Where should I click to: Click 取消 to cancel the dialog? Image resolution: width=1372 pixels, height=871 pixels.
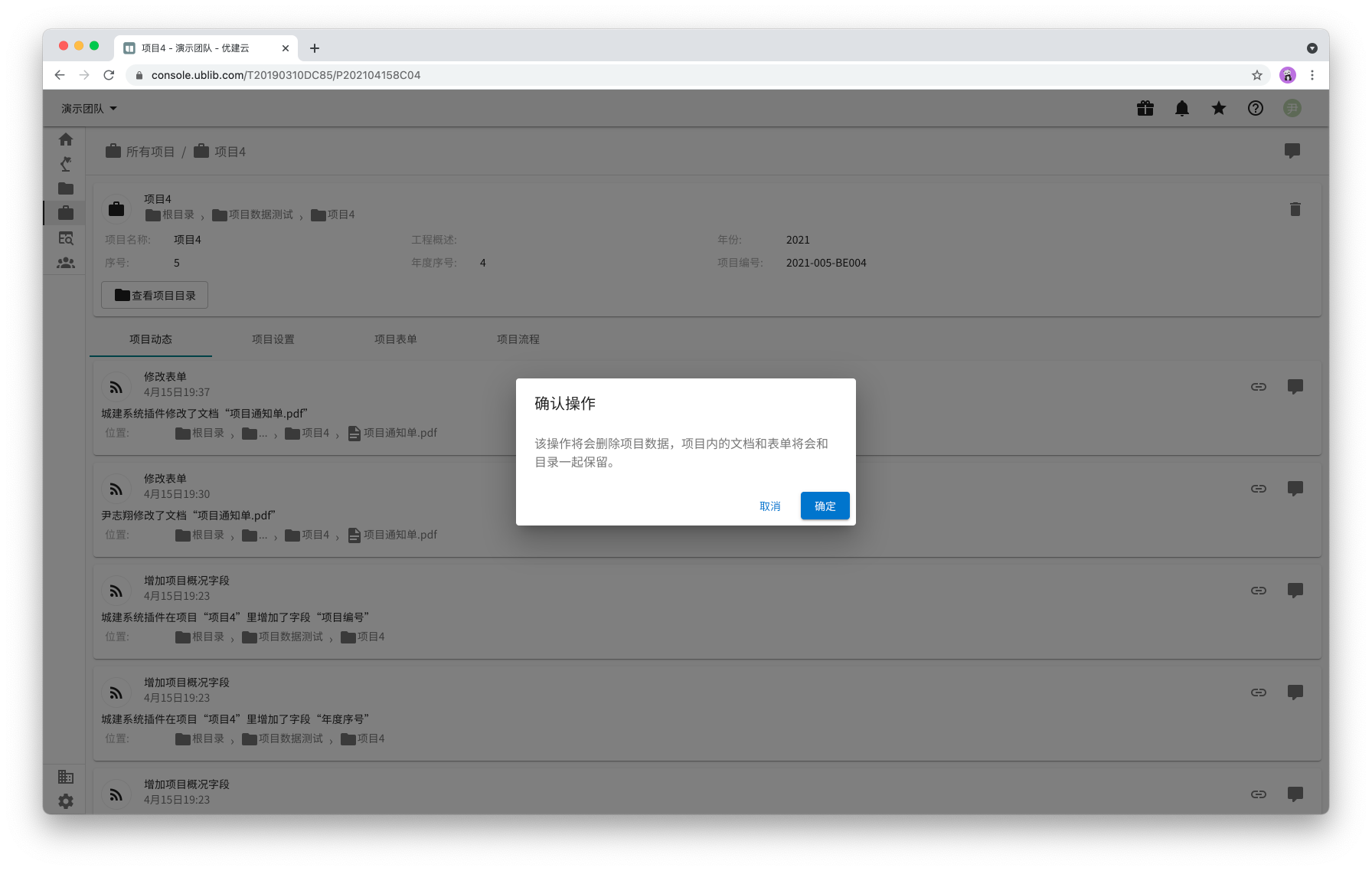(x=769, y=506)
